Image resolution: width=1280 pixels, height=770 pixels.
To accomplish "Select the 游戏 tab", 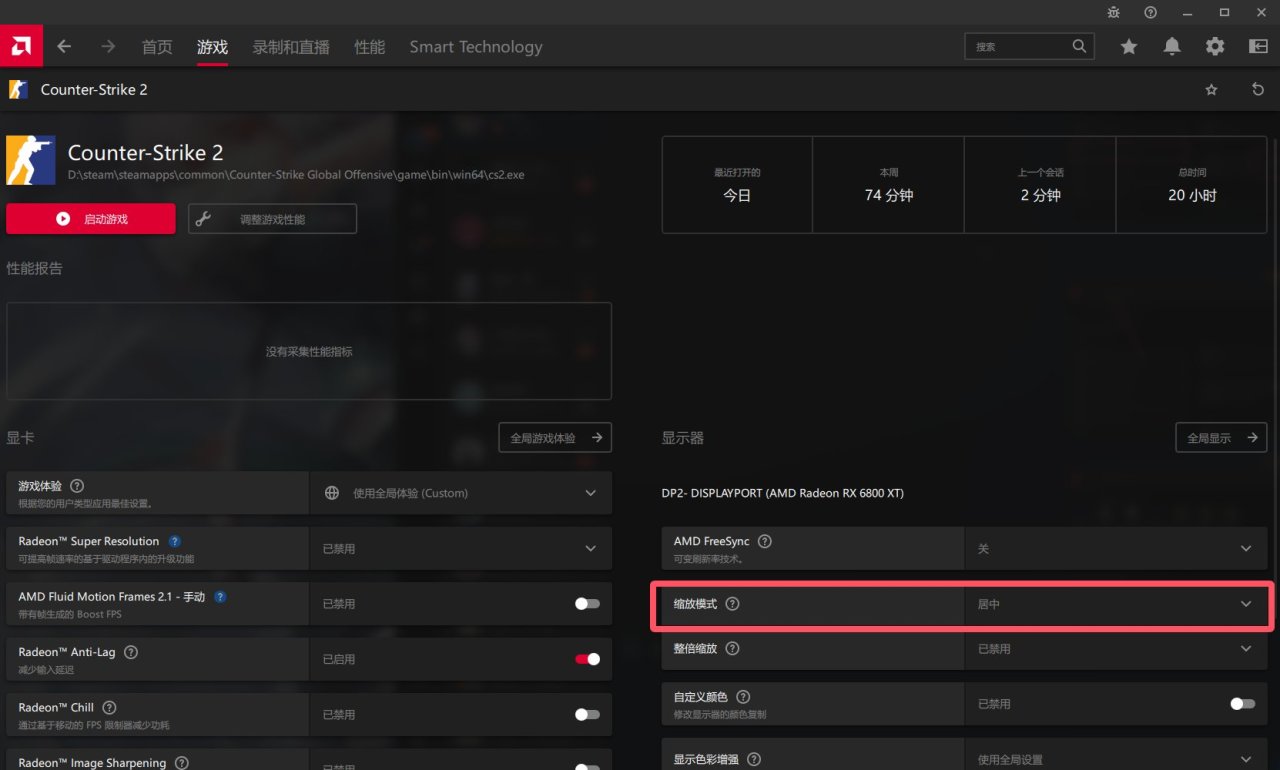I will point(213,47).
